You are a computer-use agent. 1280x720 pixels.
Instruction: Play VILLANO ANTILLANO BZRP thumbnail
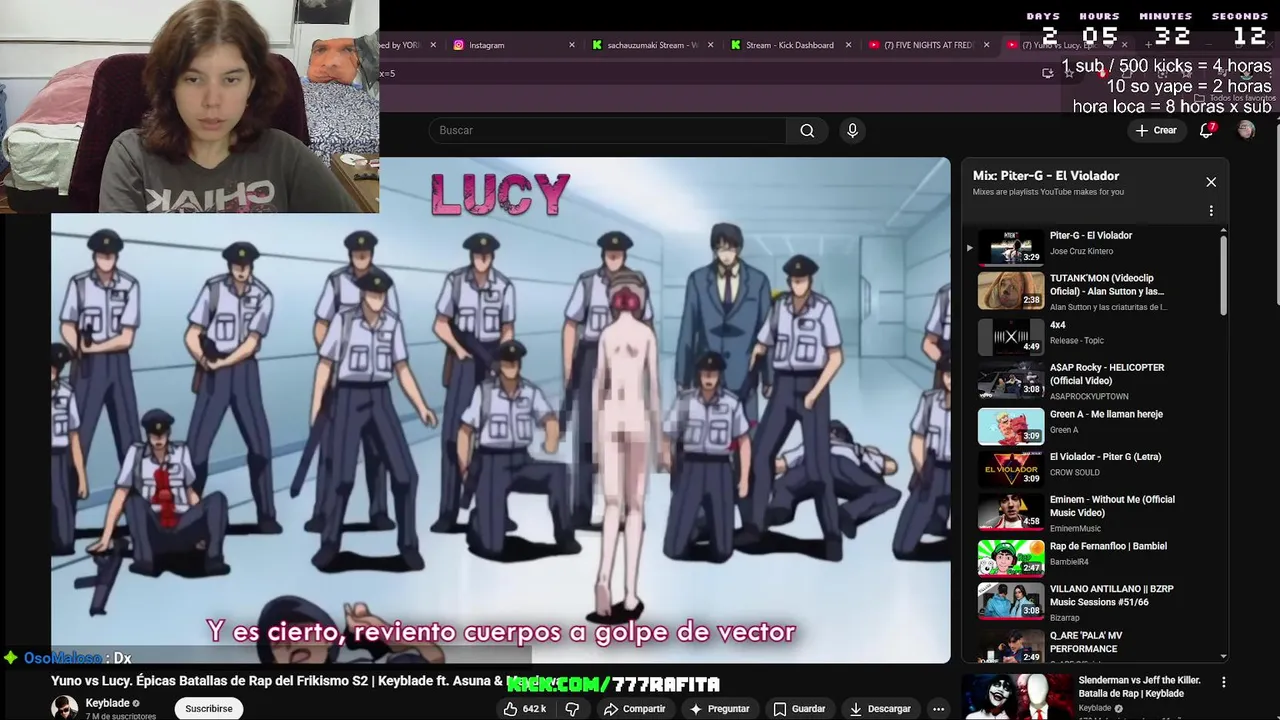pos(1011,602)
